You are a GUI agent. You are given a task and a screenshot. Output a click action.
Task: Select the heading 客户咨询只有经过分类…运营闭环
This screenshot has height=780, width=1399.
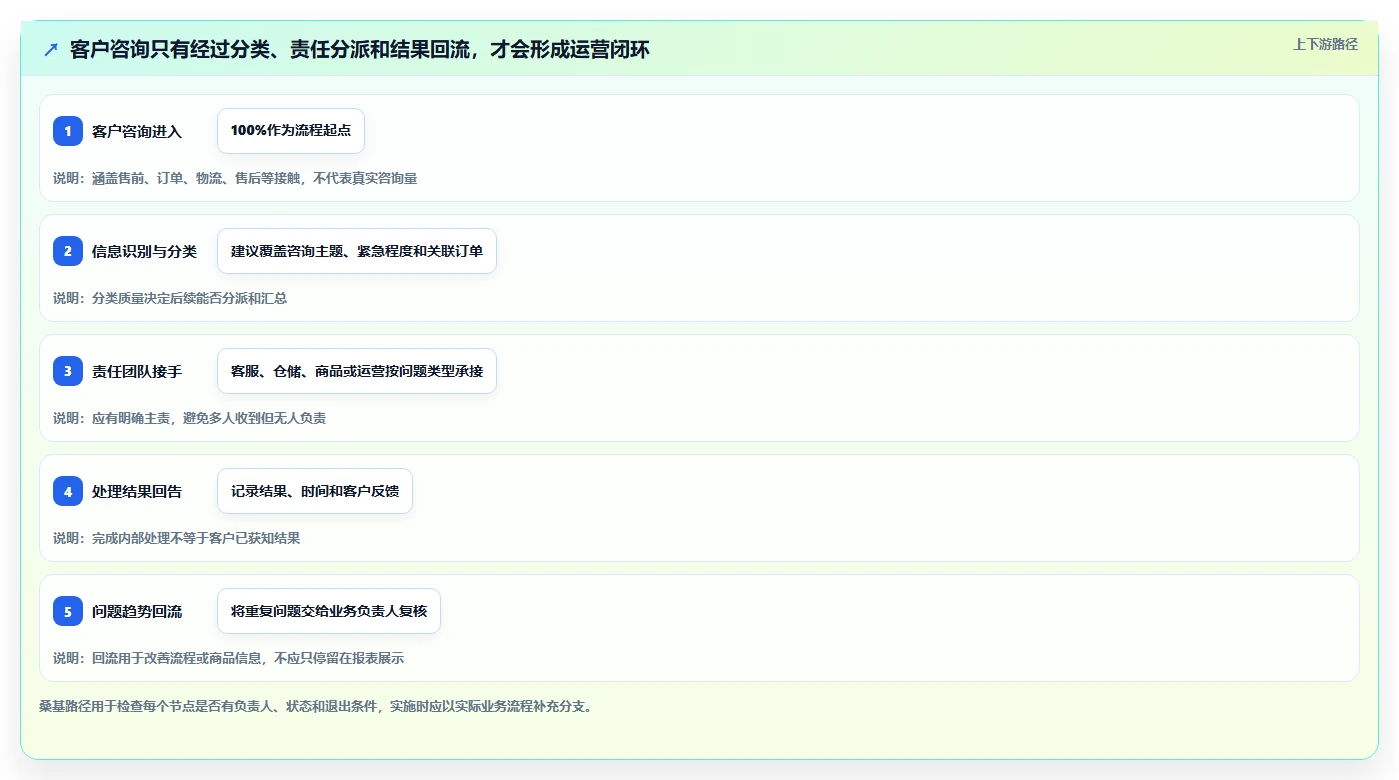pyautogui.click(x=360, y=50)
